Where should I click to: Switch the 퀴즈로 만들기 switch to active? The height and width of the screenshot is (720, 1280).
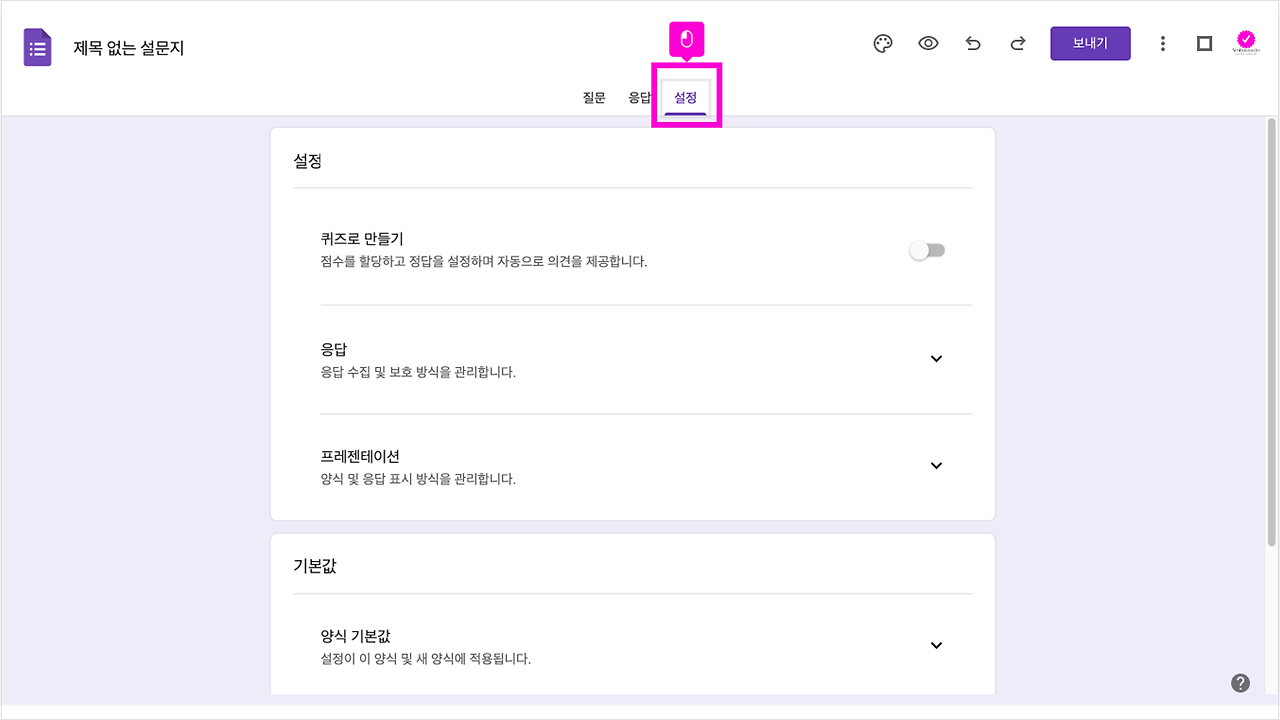(x=927, y=249)
